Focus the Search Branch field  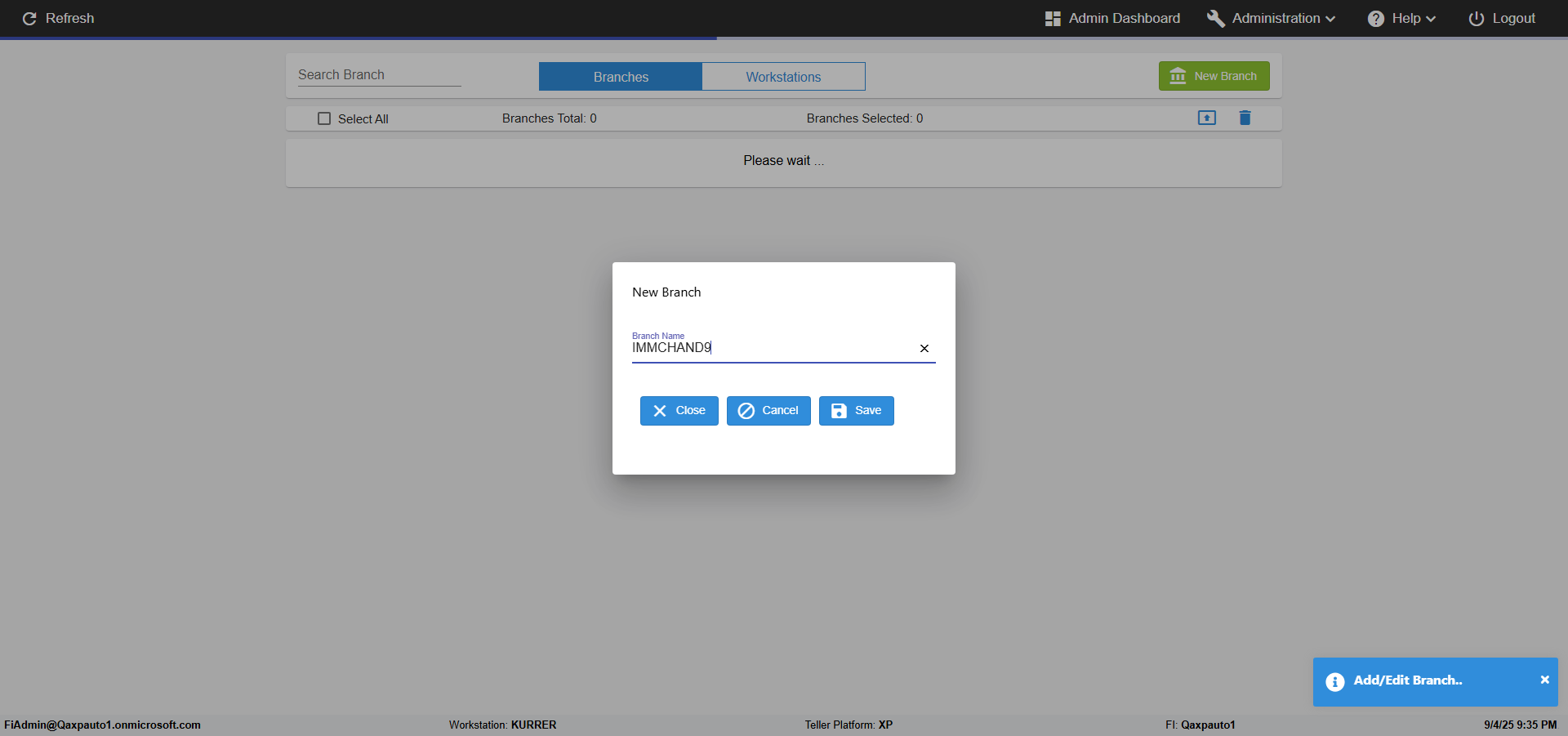click(x=379, y=75)
